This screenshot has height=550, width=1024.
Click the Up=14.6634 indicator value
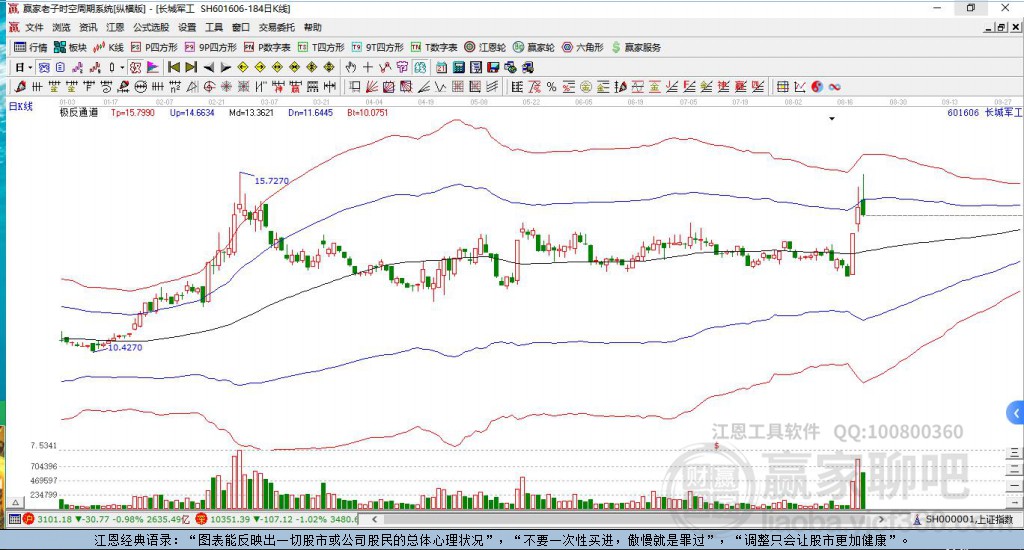tap(192, 112)
